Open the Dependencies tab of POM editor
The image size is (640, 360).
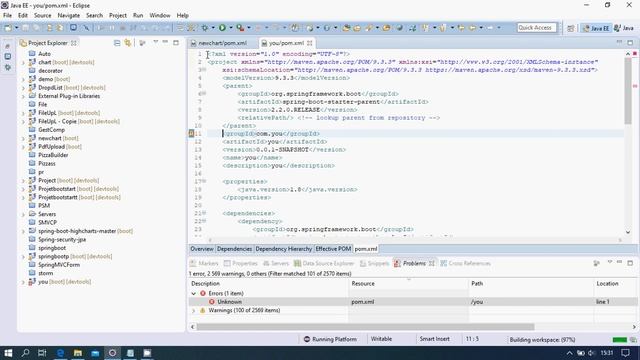pyautogui.click(x=234, y=249)
